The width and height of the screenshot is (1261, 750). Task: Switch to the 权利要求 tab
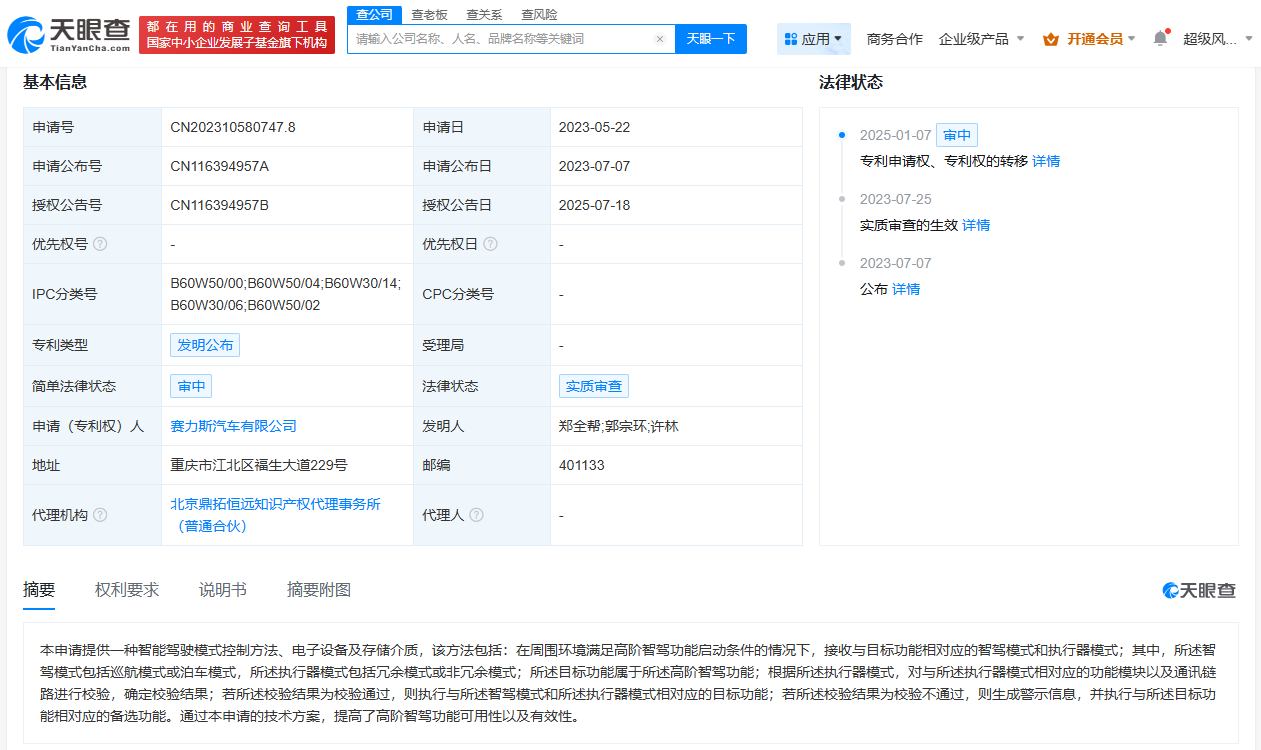tap(127, 590)
